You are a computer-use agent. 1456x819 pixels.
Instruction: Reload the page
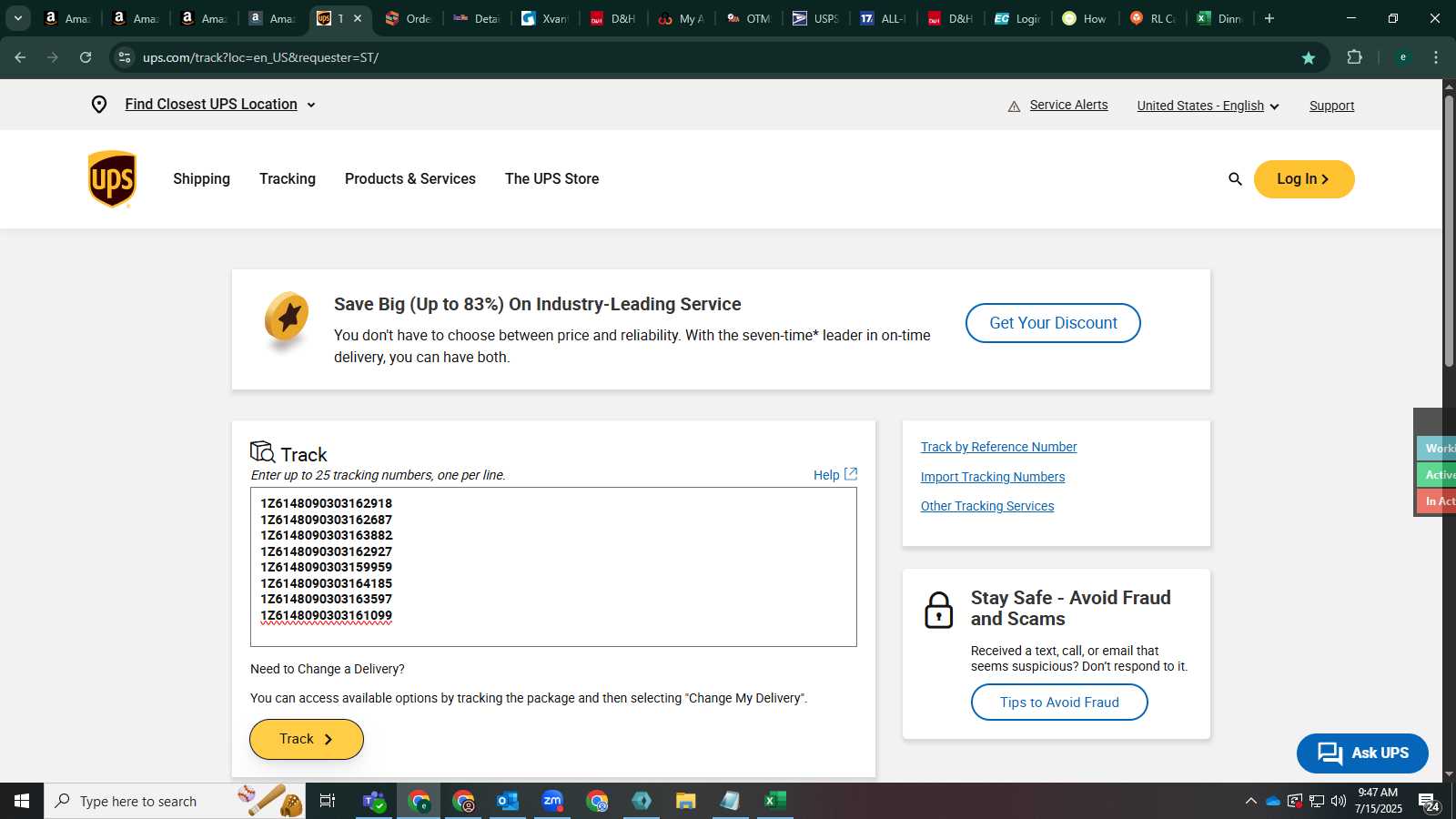click(86, 57)
